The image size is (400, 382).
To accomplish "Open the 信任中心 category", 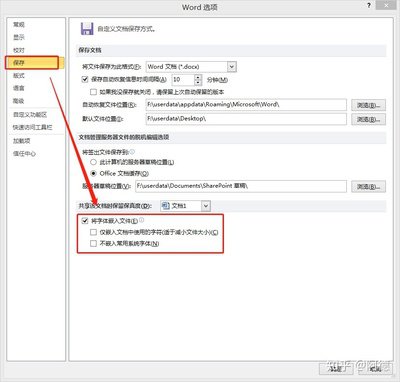I will point(24,154).
